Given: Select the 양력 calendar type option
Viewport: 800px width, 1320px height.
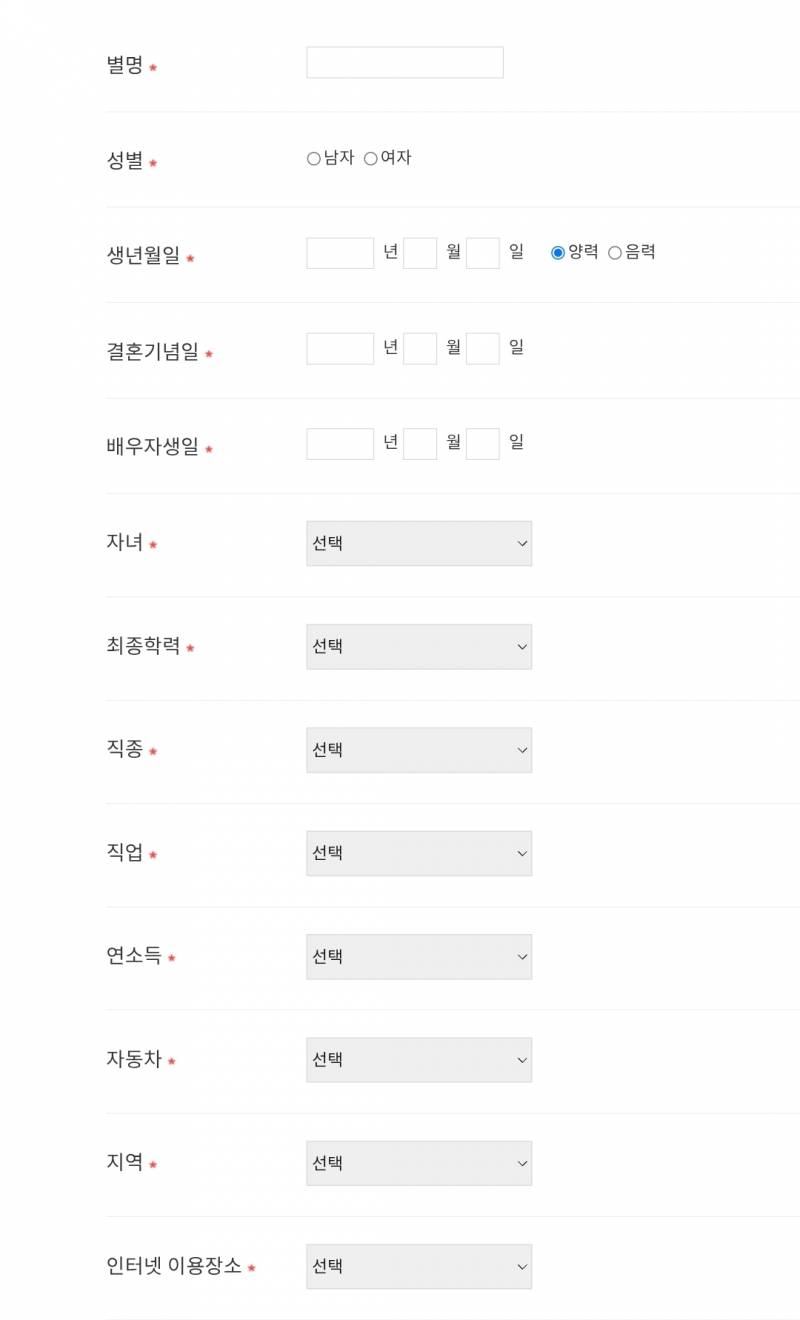Looking at the screenshot, I should [557, 252].
